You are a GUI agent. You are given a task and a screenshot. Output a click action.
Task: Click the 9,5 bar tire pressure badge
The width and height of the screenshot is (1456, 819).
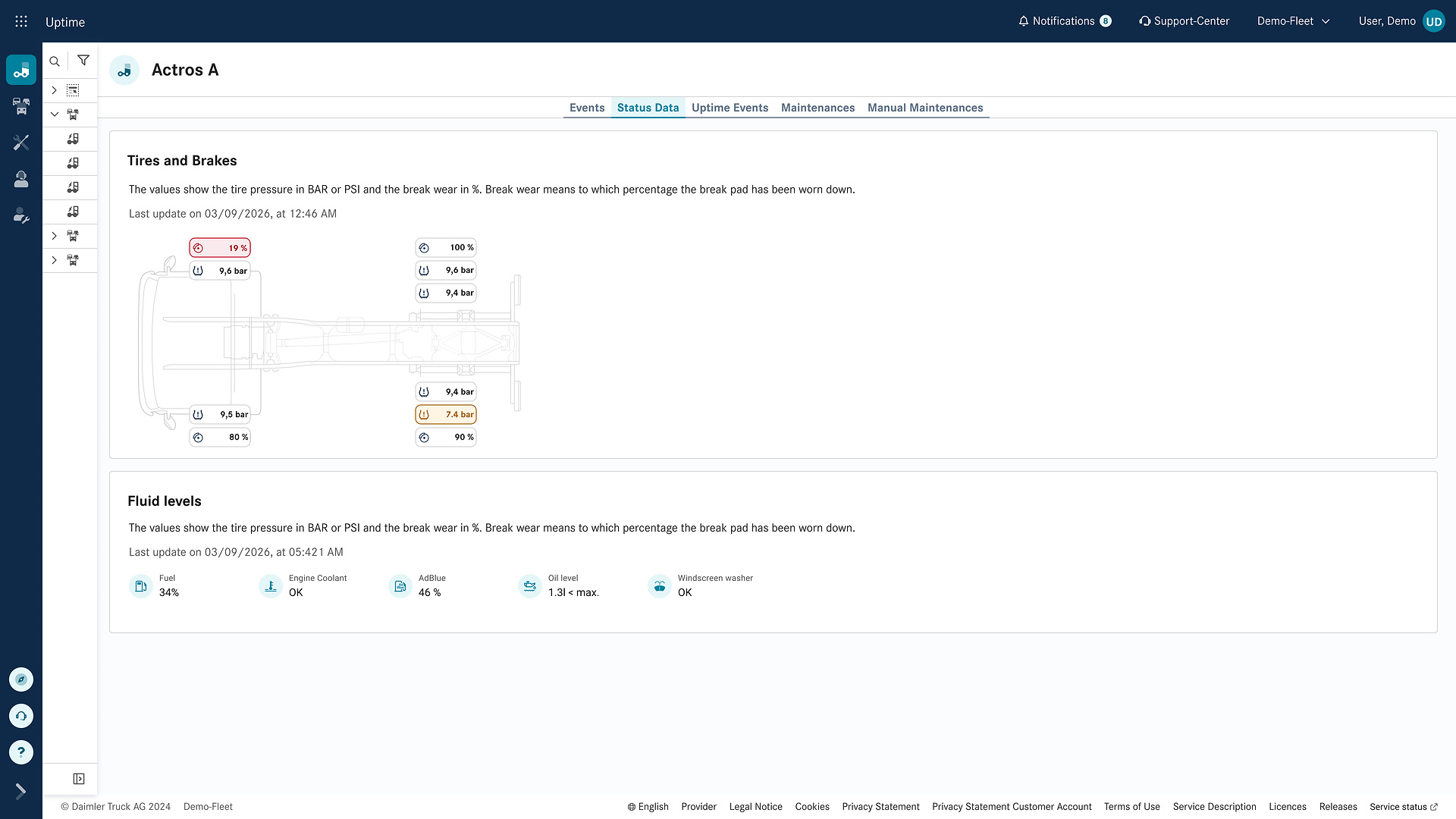[220, 415]
